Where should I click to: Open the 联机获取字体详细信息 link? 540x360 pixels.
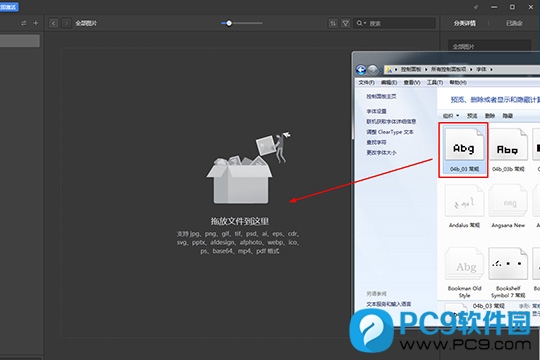391,122
